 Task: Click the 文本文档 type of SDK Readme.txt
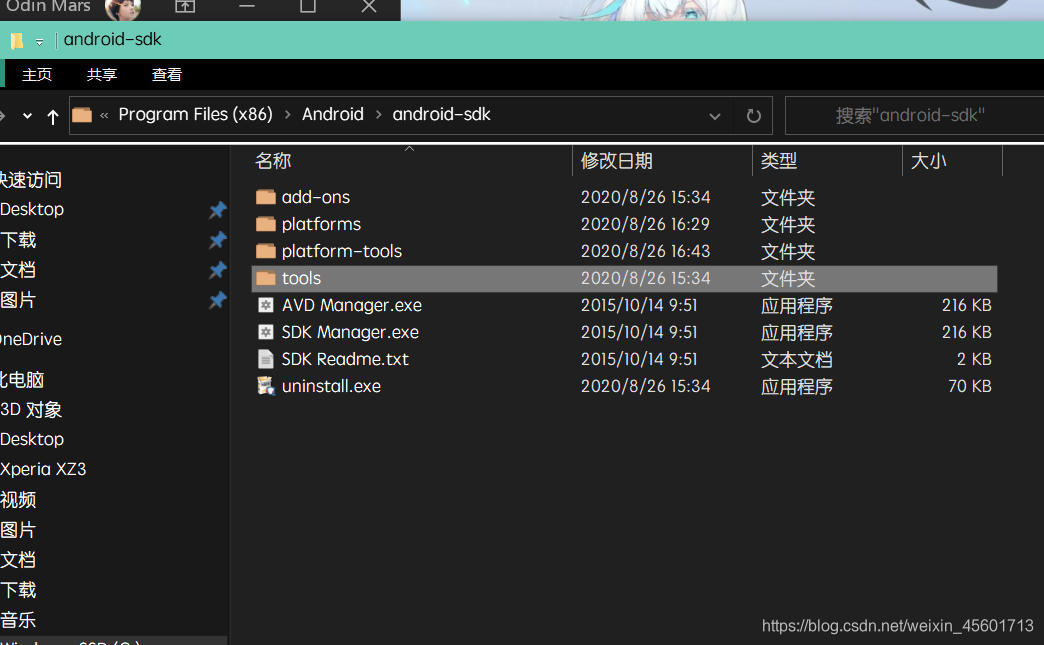click(796, 359)
